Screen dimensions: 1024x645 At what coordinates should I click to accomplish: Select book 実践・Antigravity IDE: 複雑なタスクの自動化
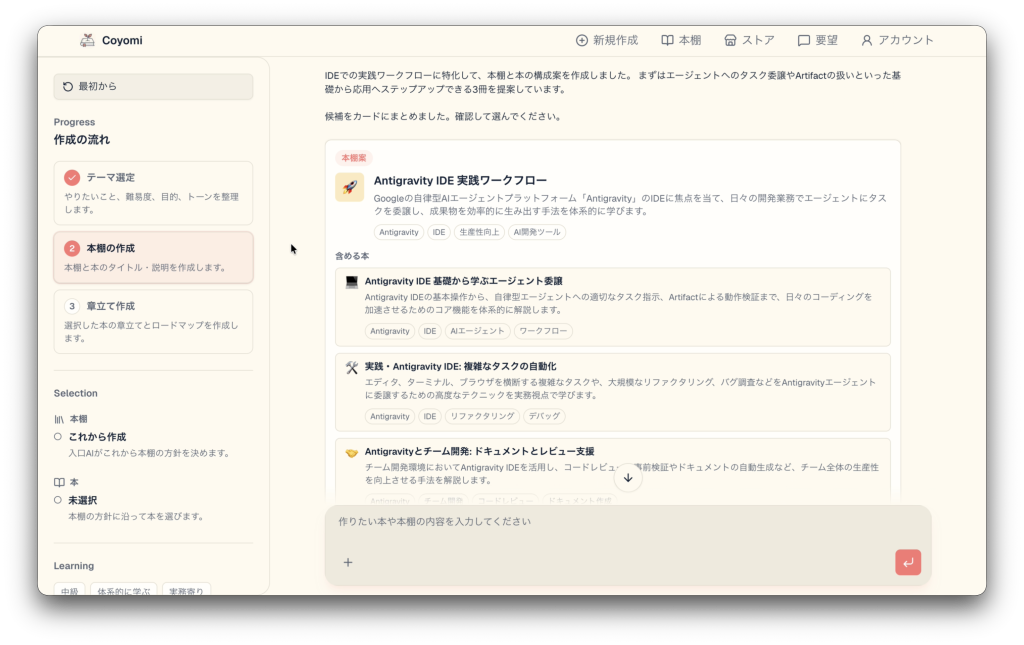(613, 392)
